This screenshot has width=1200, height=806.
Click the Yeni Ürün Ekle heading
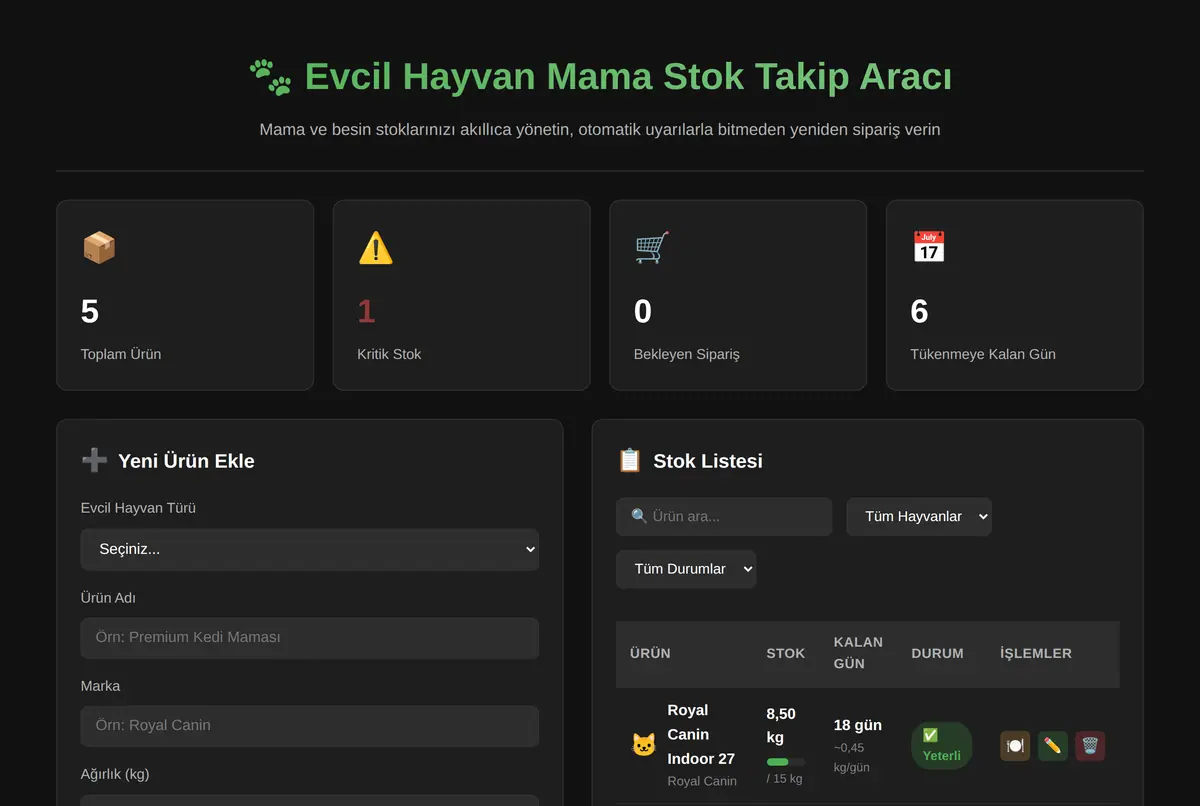click(x=186, y=461)
